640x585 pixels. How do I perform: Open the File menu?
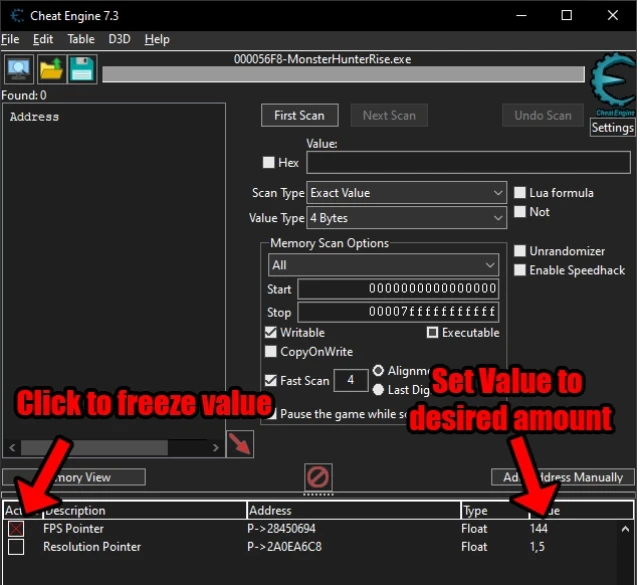pos(10,39)
